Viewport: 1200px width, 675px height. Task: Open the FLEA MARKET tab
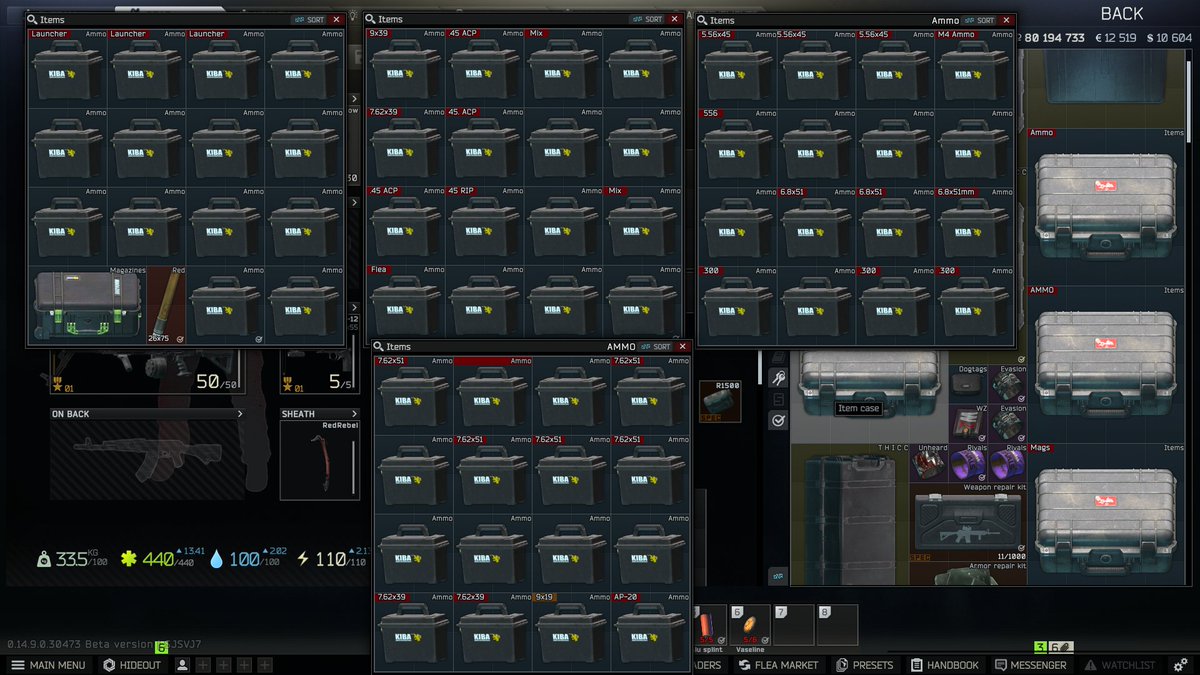pos(778,665)
